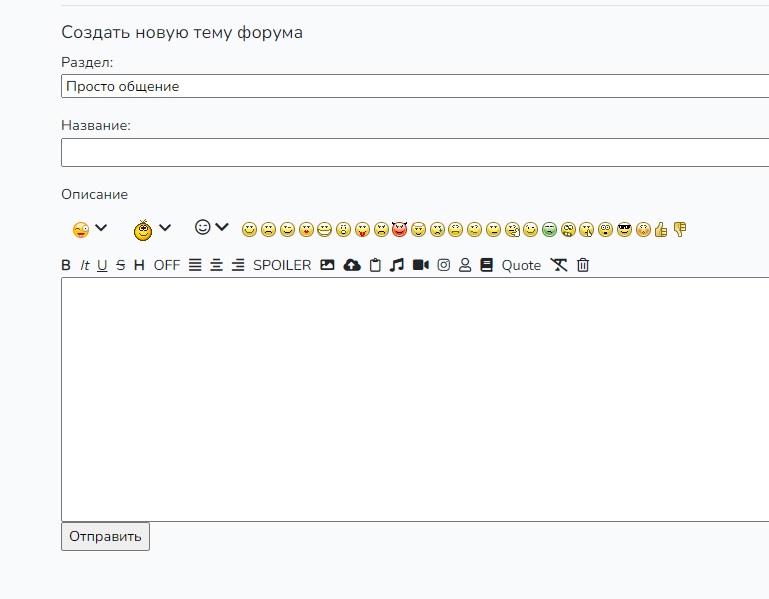Apply underline formatting with U button
This screenshot has height=599, width=769.
[x=102, y=265]
